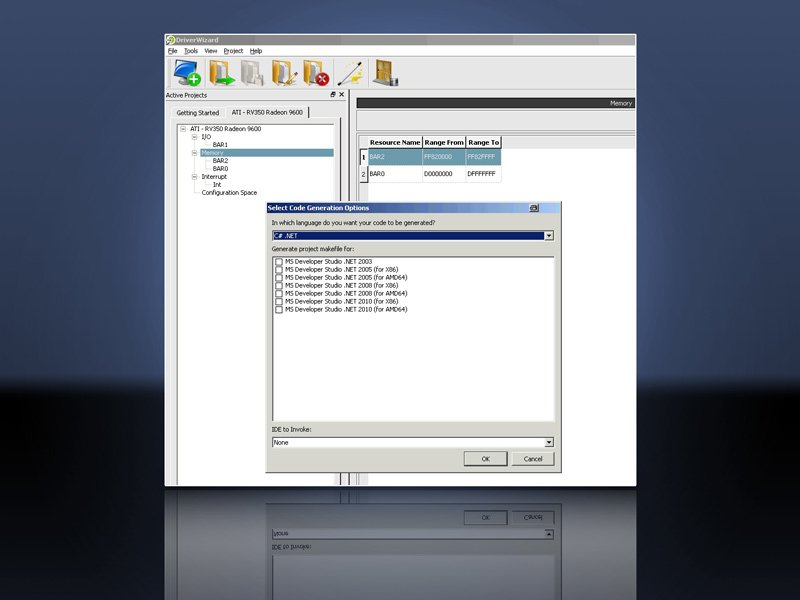Select BAR0 in the project tree
Image resolution: width=800 pixels, height=600 pixels.
point(220,169)
